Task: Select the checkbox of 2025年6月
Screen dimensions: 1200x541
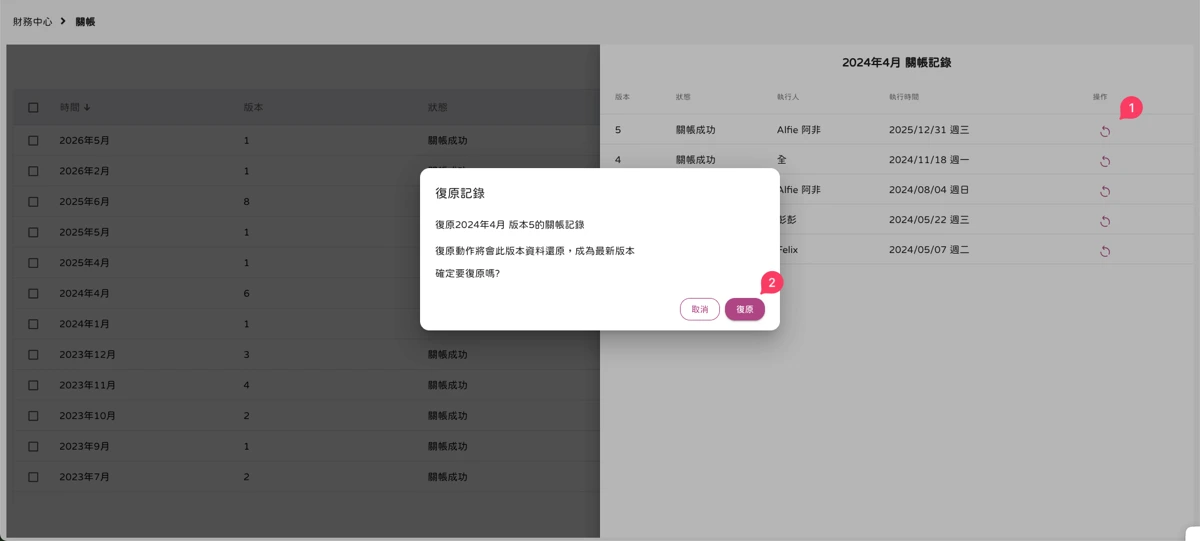Action: (x=33, y=202)
